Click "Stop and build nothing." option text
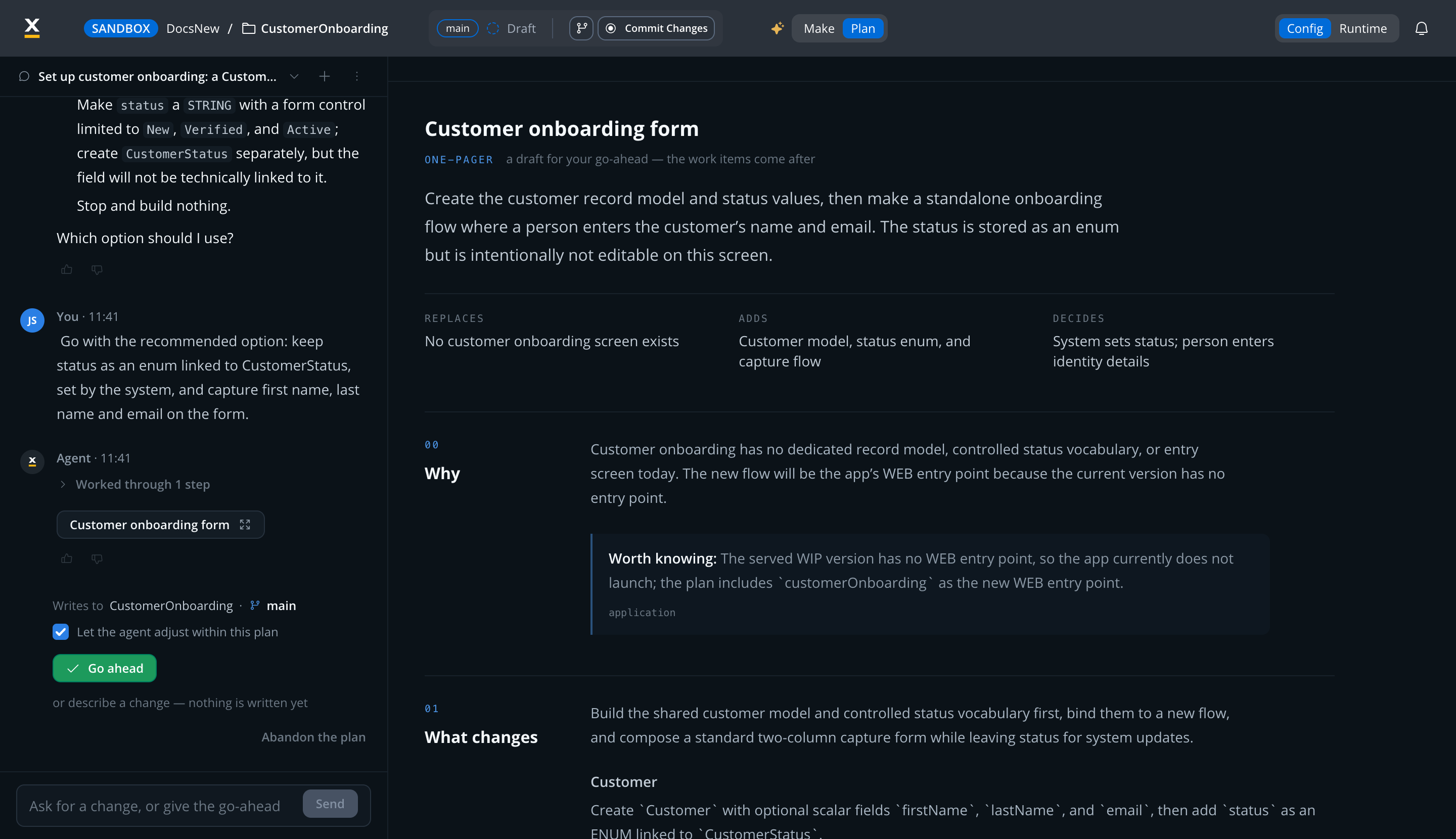1456x839 pixels. pyautogui.click(x=153, y=206)
